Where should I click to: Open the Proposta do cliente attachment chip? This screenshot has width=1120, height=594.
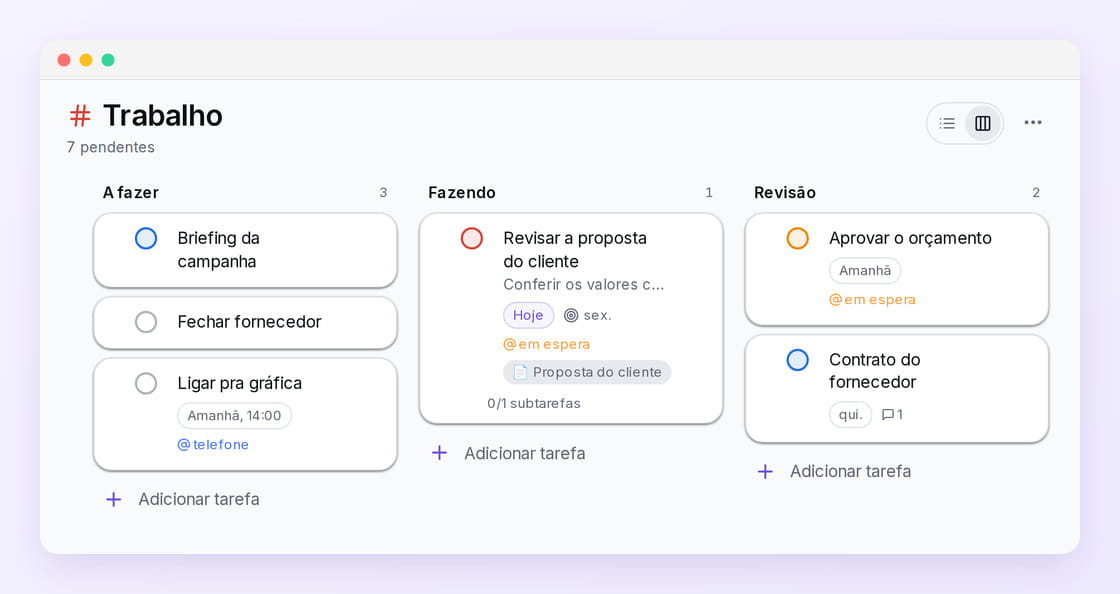point(587,372)
